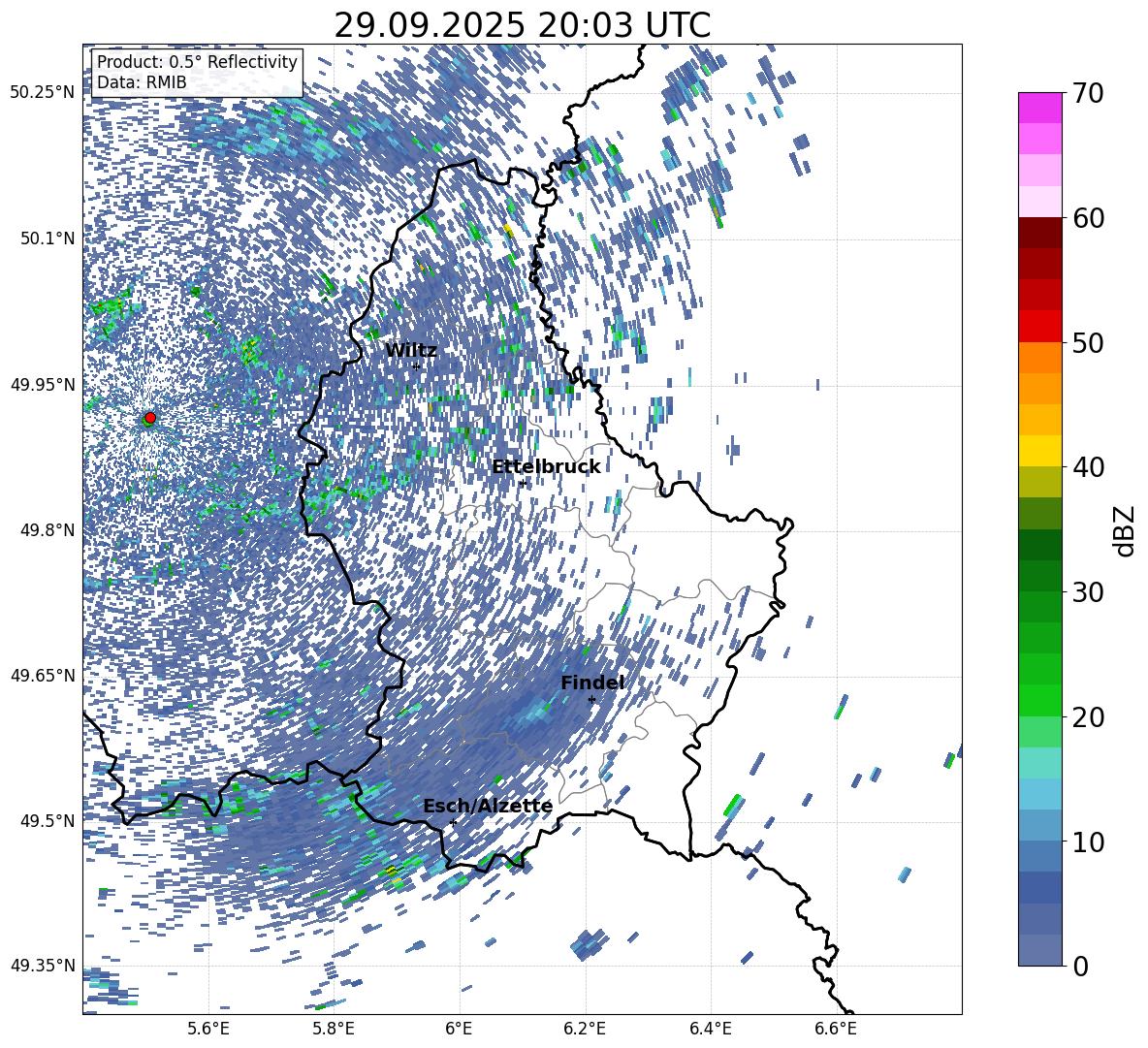Screen dimensions: 1148x1048
Task: Click the Findel location label
Action: [592, 683]
